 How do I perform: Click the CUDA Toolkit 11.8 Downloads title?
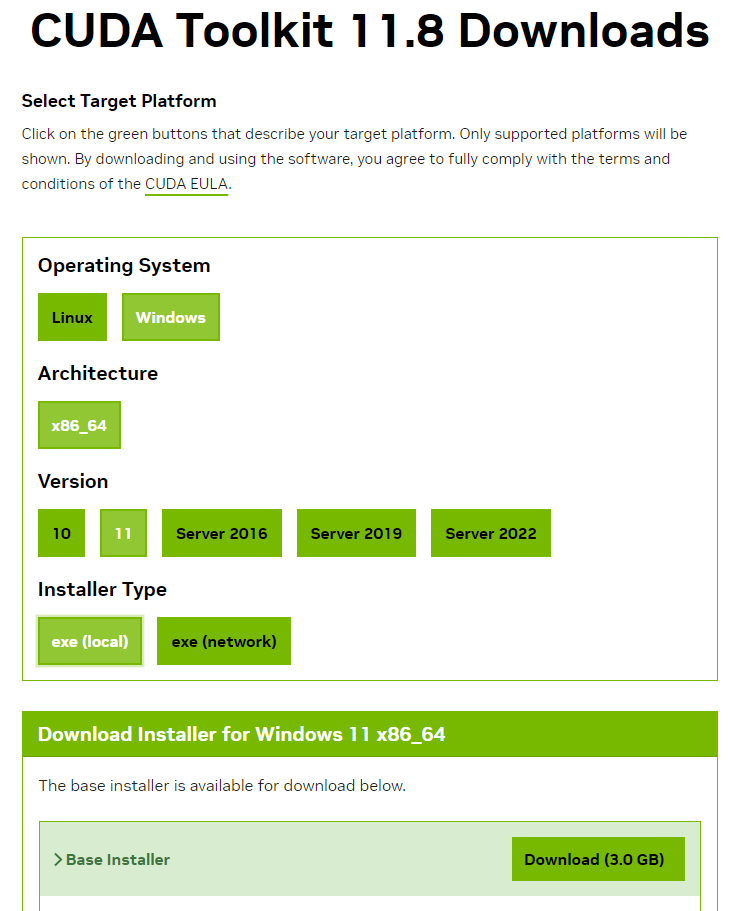[x=369, y=31]
